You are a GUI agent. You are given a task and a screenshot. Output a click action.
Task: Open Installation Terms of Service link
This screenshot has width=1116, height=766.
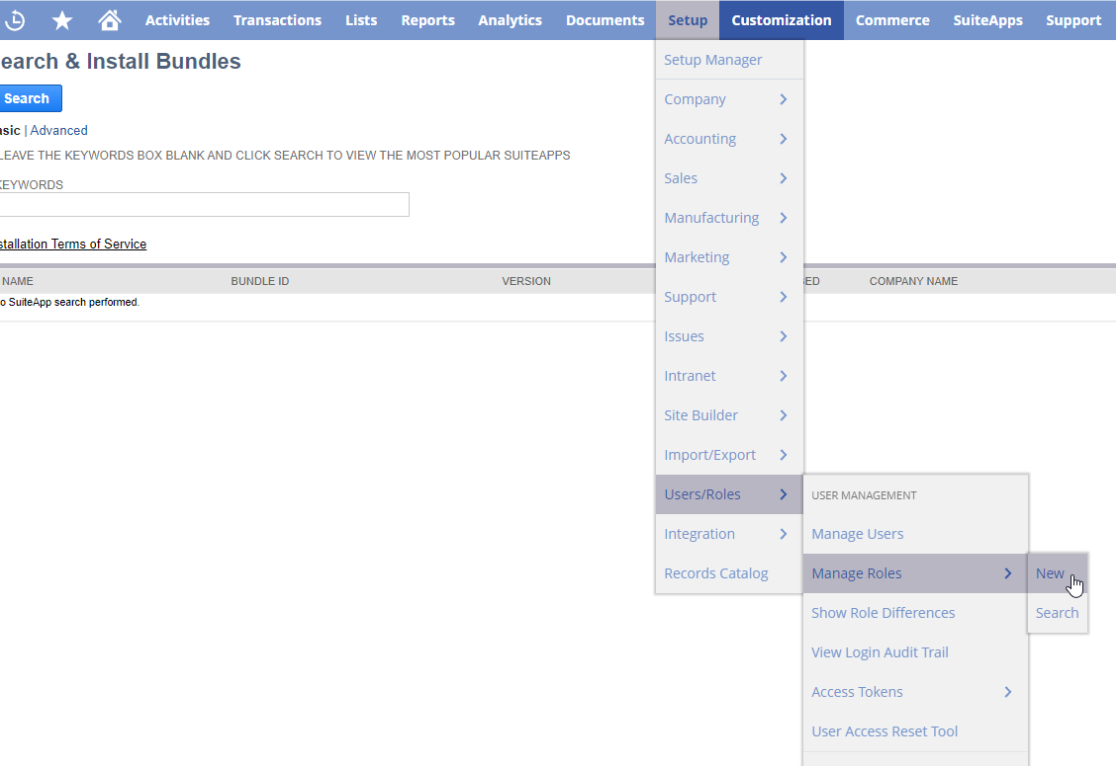click(x=73, y=244)
